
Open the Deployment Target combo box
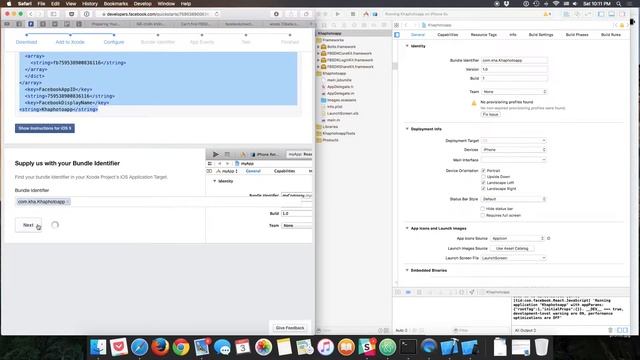[x=514, y=140]
